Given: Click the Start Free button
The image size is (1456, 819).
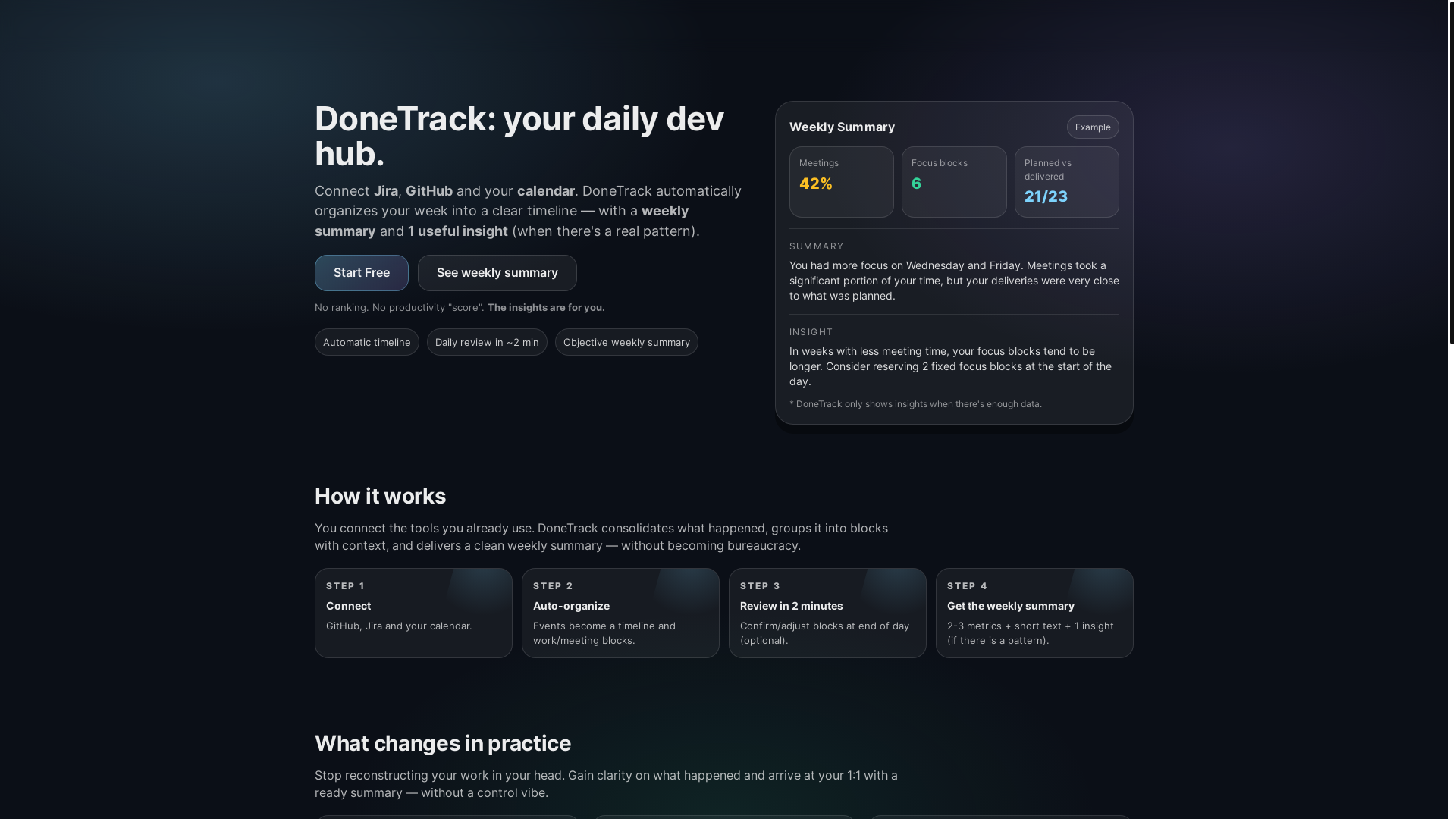Looking at the screenshot, I should (361, 273).
